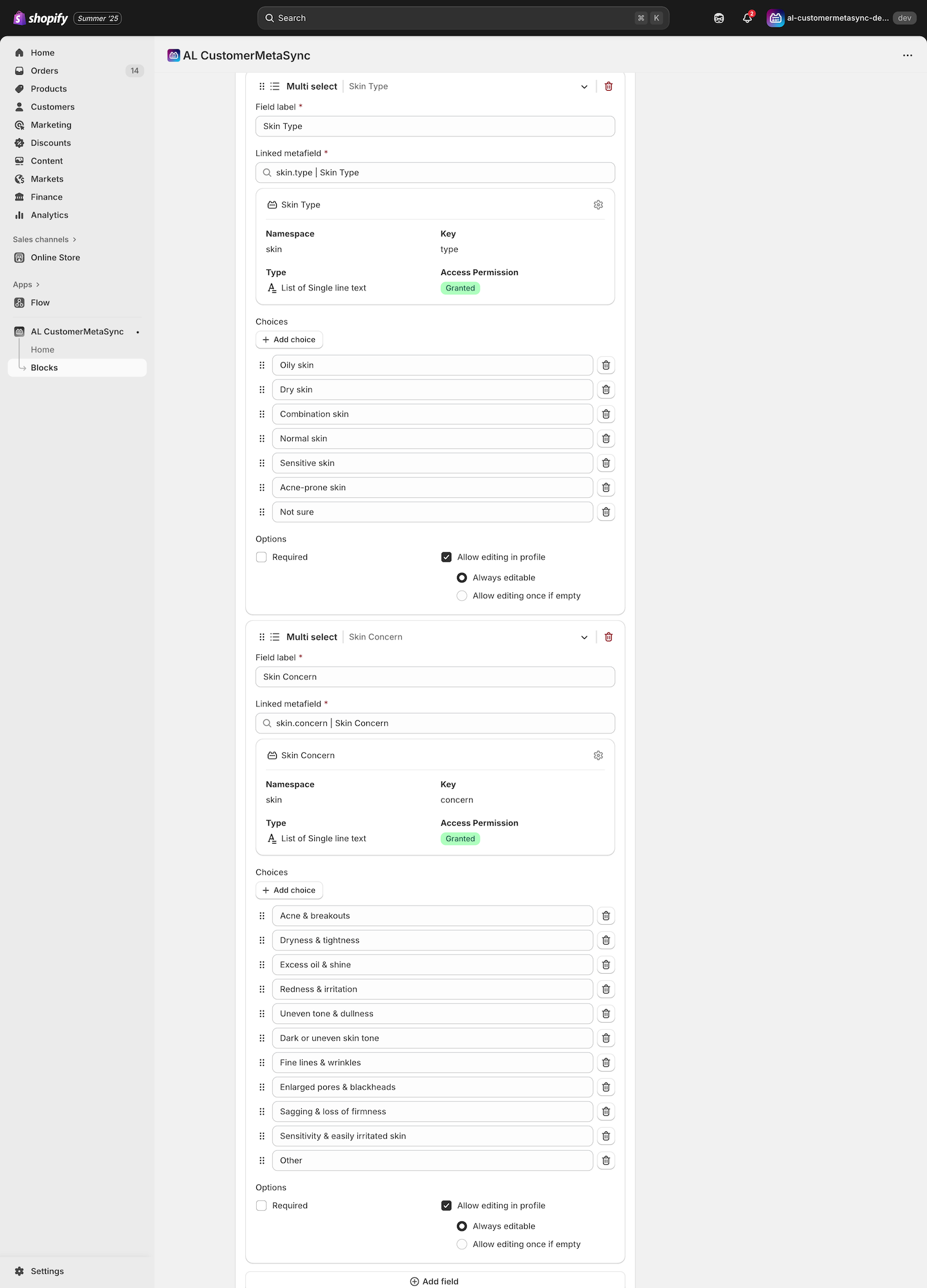Open the three-dot app menu
The image size is (927, 1288).
point(908,55)
